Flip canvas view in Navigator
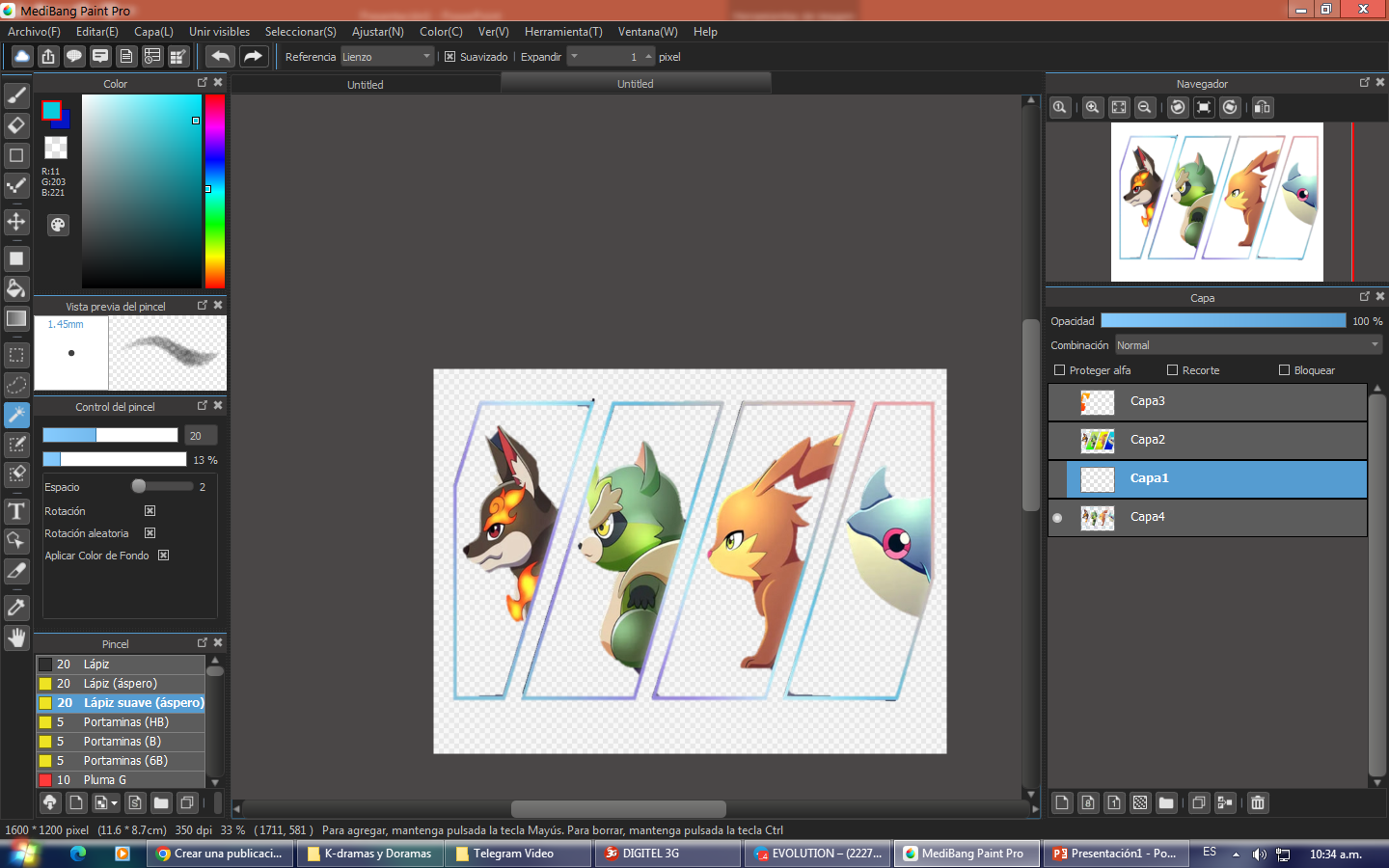 (1263, 107)
